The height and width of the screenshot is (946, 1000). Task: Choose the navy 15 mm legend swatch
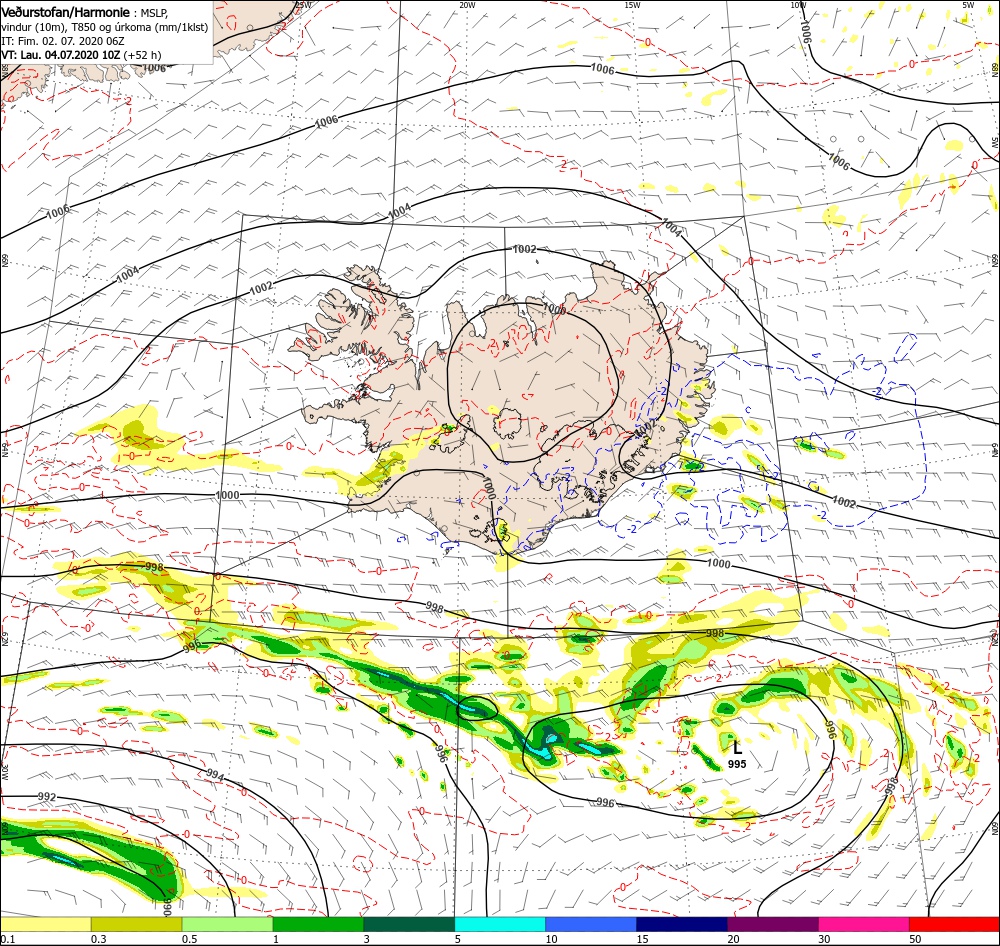682,924
